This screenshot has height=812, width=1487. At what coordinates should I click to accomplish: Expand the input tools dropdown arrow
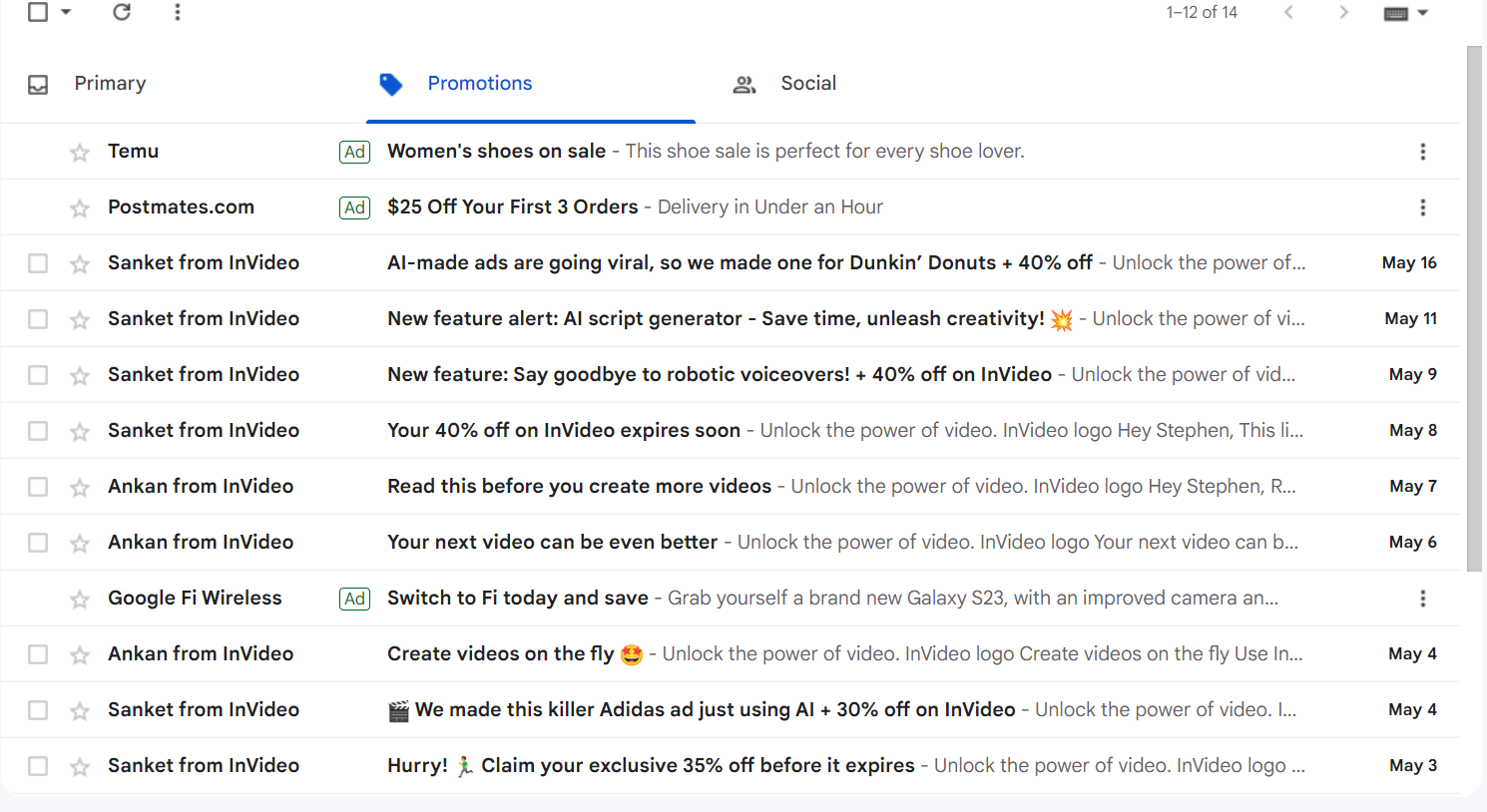1423,13
